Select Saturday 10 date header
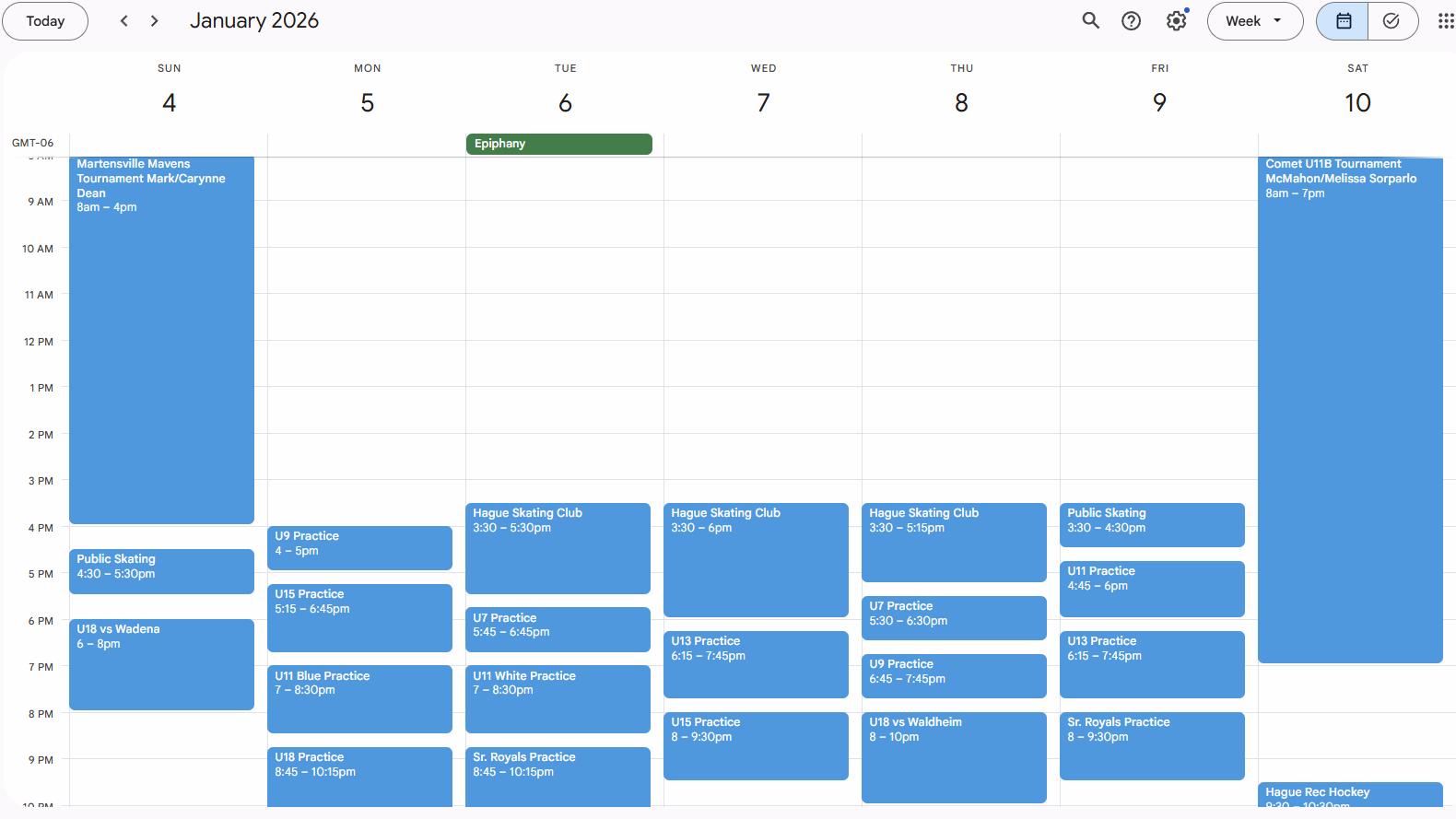Screen dimensions: 1456x819 click(1356, 102)
